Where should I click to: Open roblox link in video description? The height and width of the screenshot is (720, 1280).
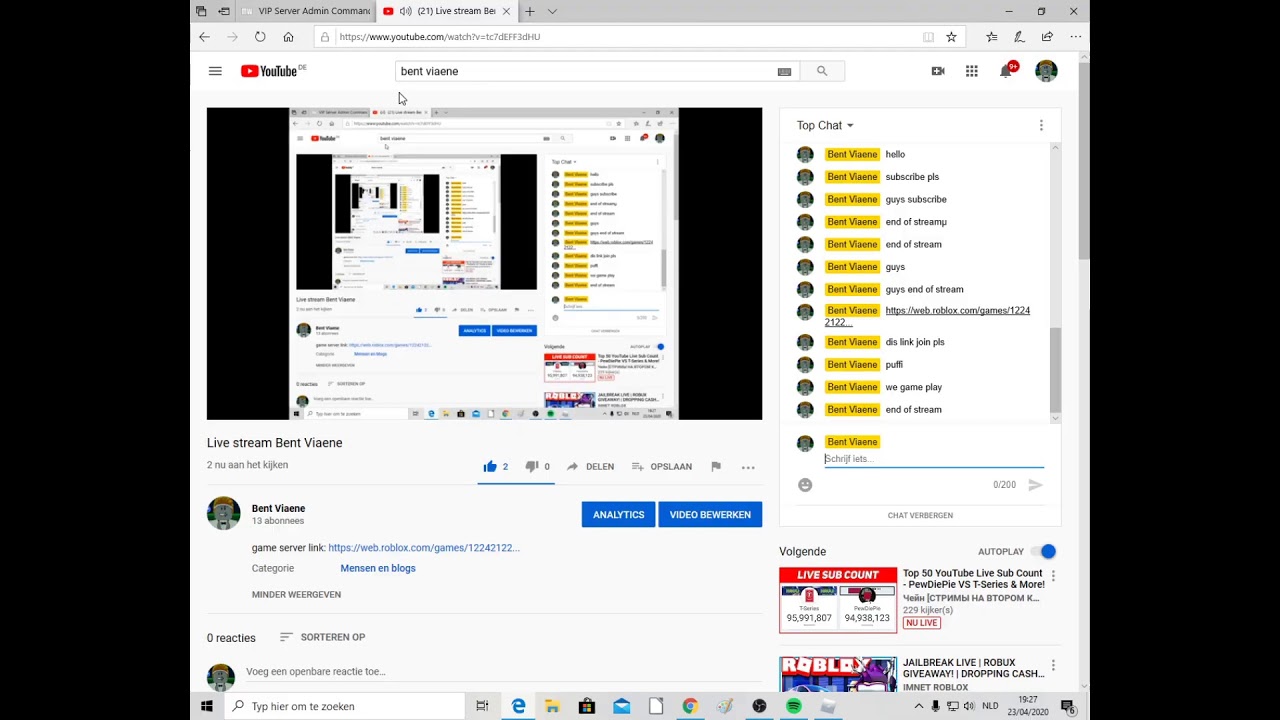(424, 548)
